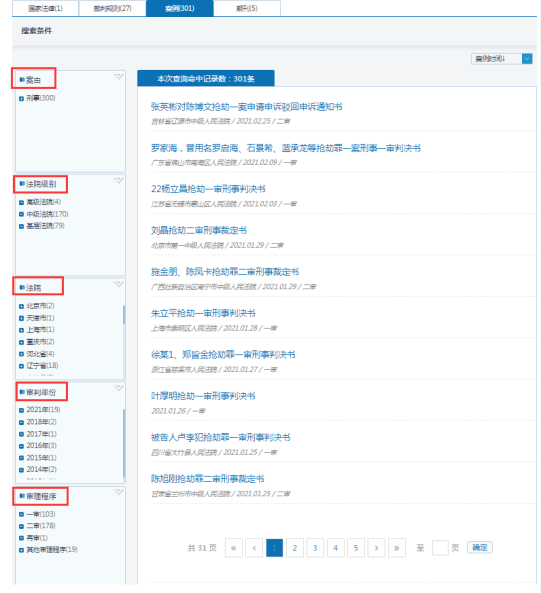This screenshot has width=541, height=593.
Task: Open 刘晶抢劫二审刑事裁定书 case link
Action: [199, 230]
